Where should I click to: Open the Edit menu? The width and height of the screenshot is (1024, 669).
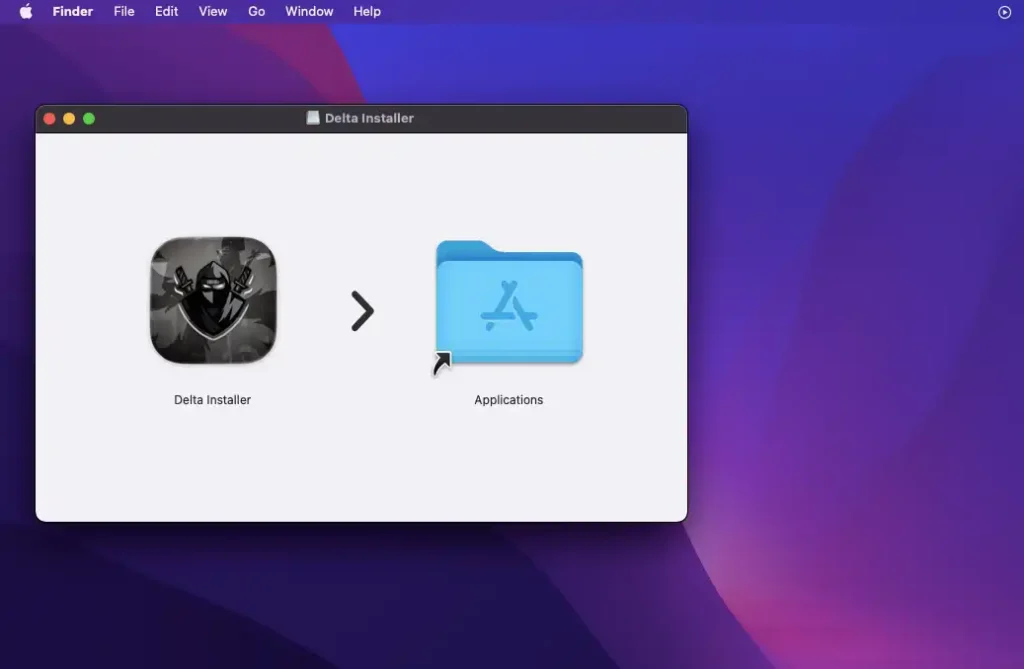(x=166, y=12)
